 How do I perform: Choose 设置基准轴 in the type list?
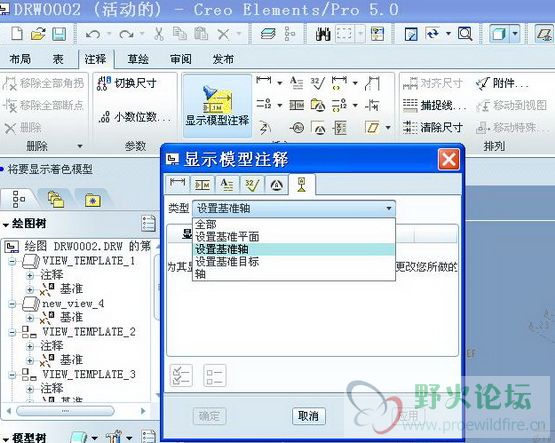point(294,249)
